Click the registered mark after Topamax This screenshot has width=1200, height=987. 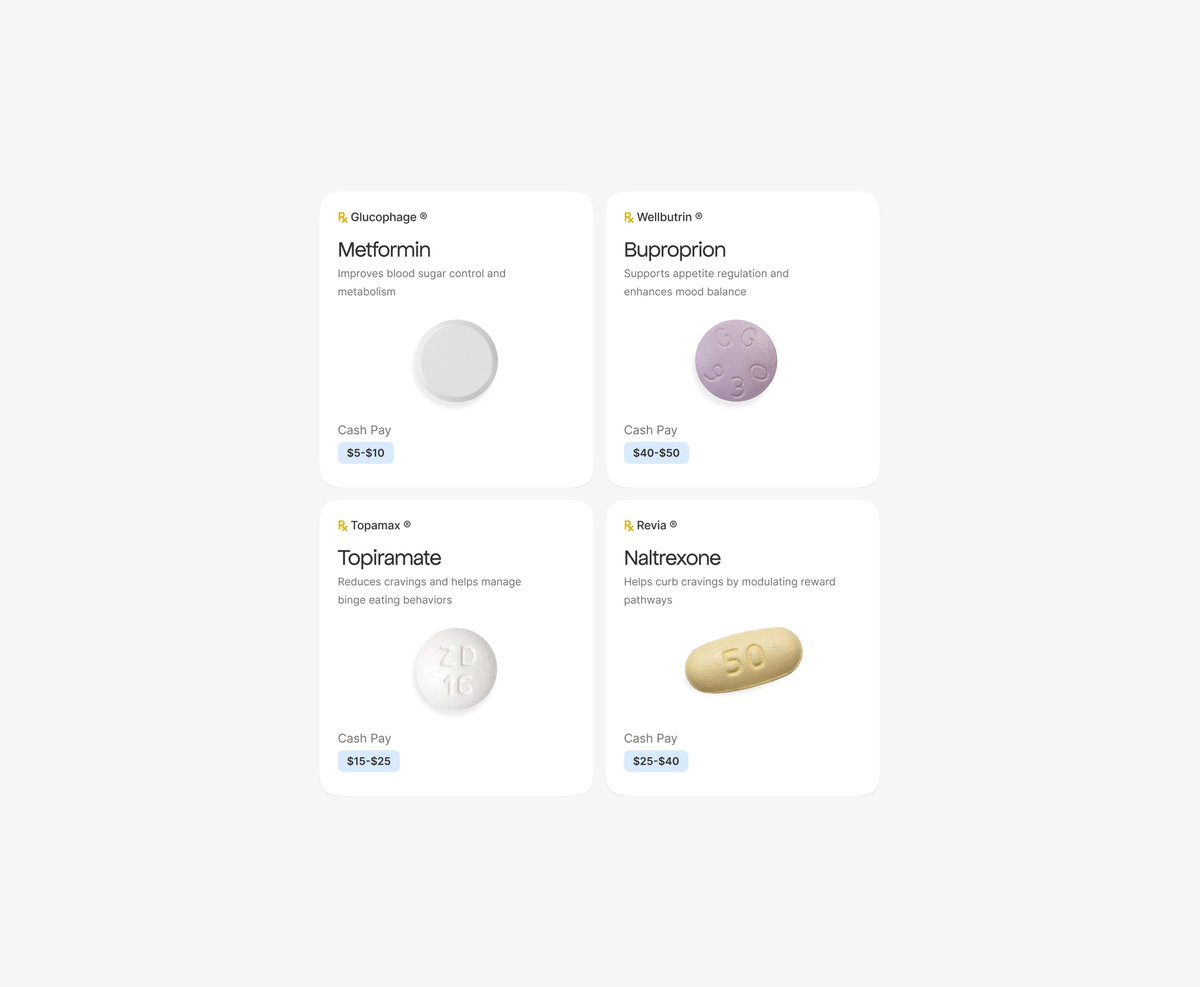coord(407,524)
